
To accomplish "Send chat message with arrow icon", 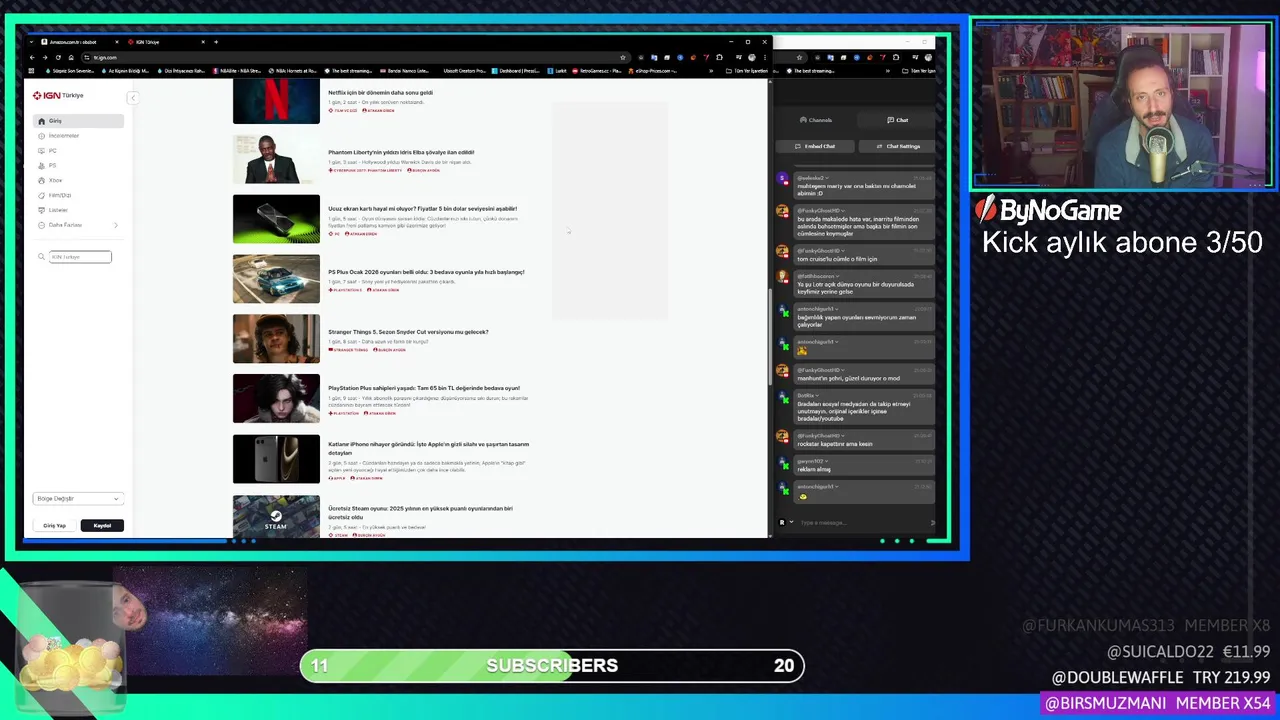I will 933,522.
